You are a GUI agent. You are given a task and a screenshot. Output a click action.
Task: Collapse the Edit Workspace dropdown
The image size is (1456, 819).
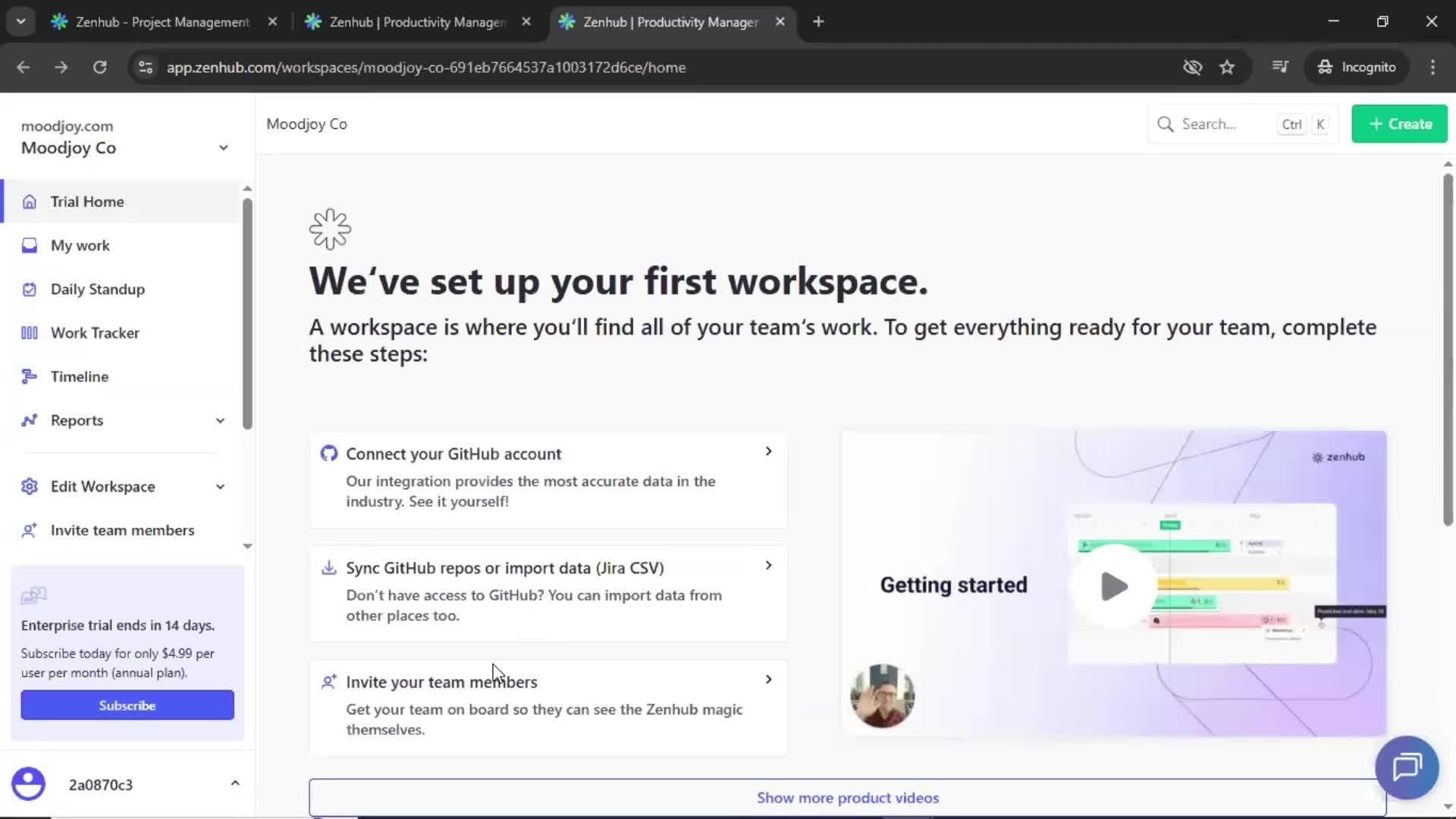point(220,486)
